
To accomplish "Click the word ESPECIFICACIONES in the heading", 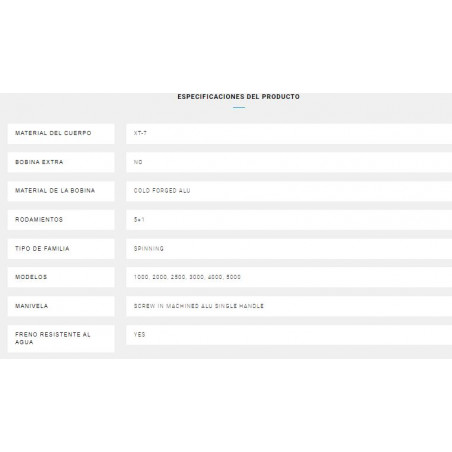I will [x=211, y=97].
